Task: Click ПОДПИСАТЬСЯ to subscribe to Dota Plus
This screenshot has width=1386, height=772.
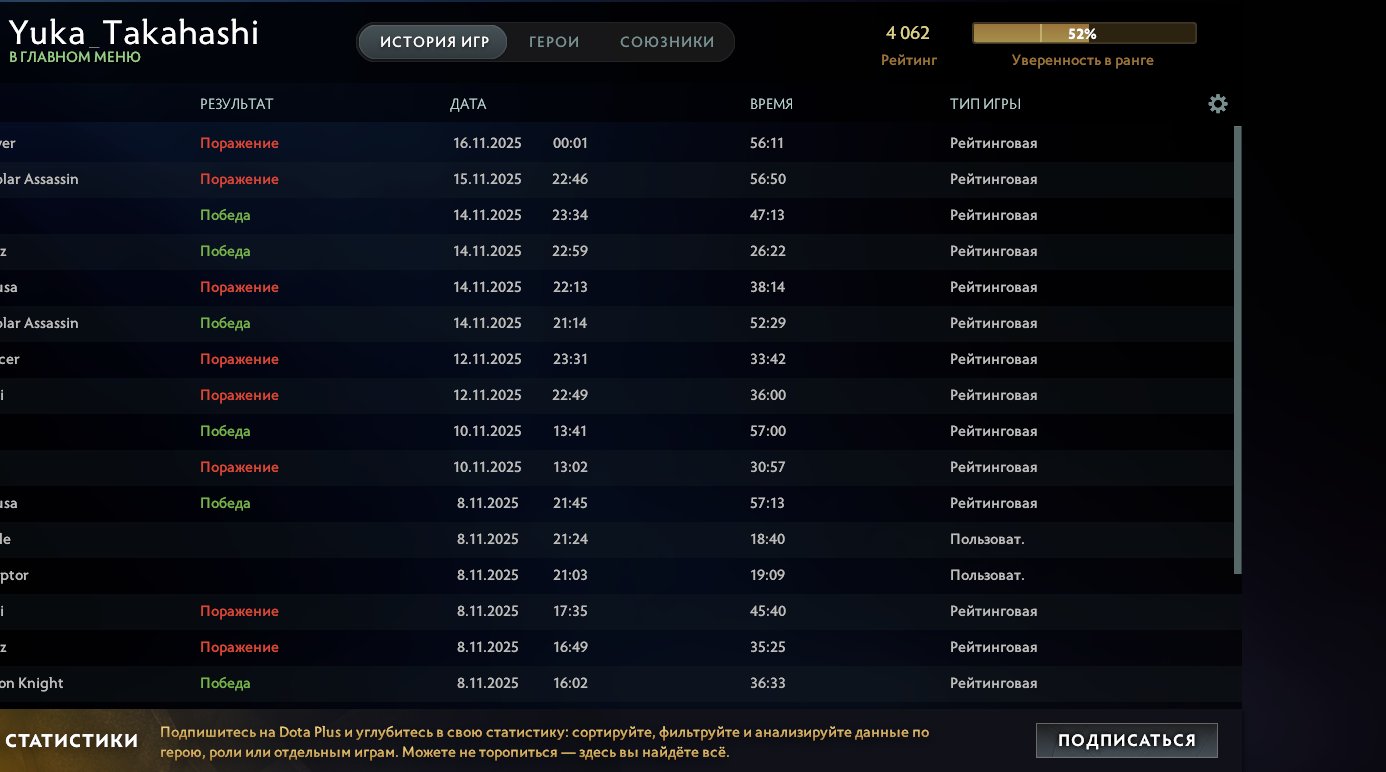Action: pos(1126,740)
